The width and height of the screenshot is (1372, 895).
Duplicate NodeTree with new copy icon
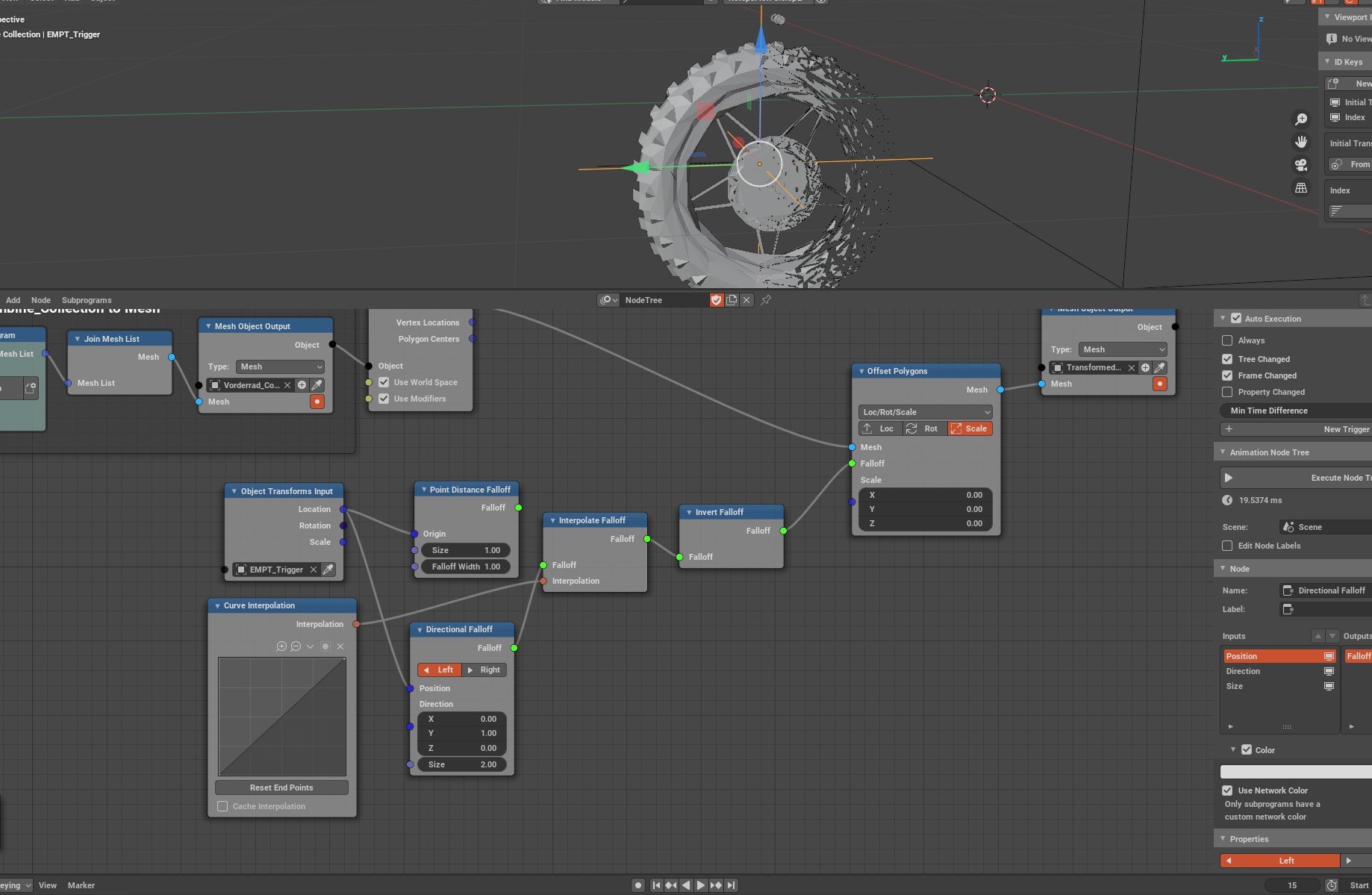point(732,300)
